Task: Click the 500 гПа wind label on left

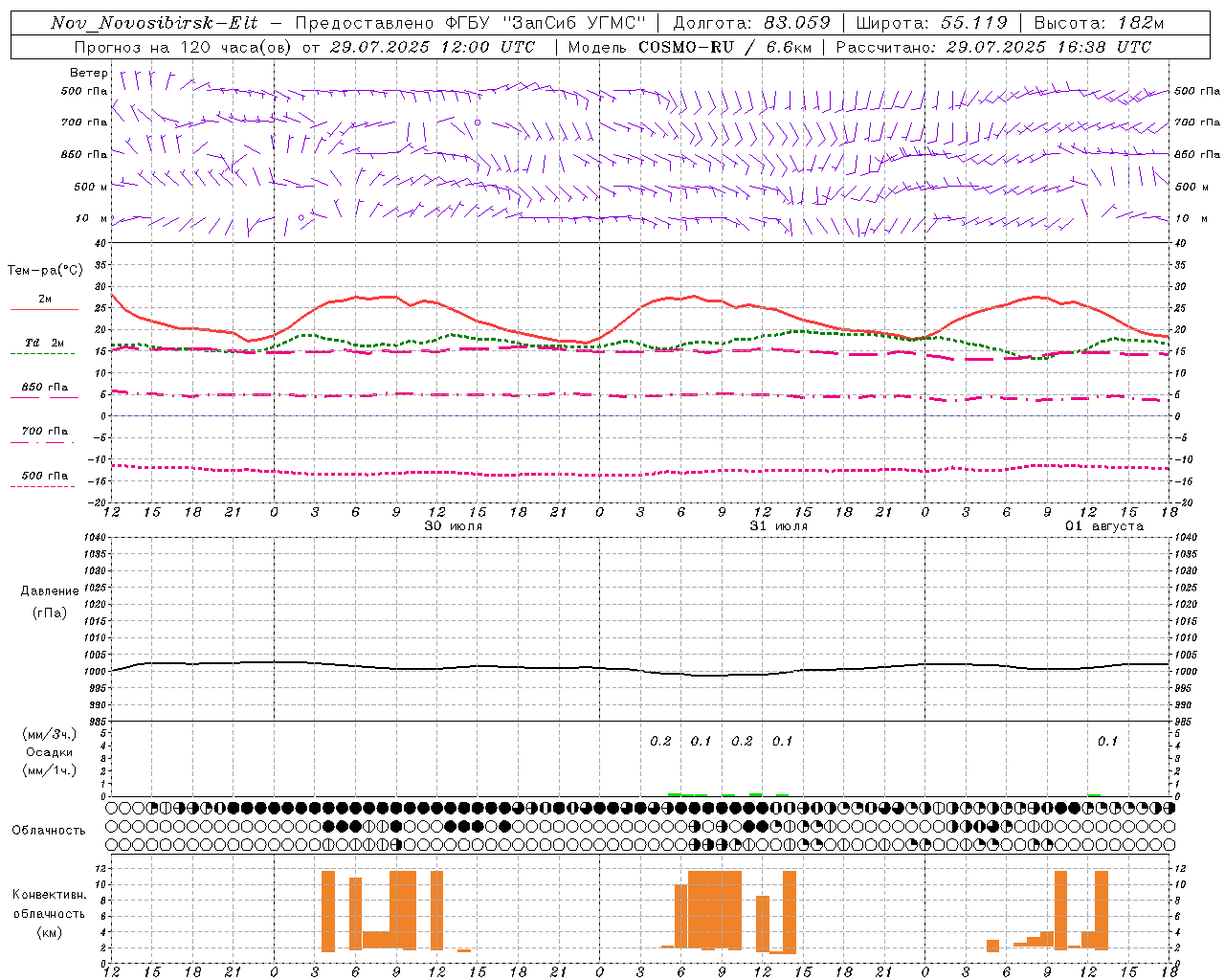Action: [84, 91]
